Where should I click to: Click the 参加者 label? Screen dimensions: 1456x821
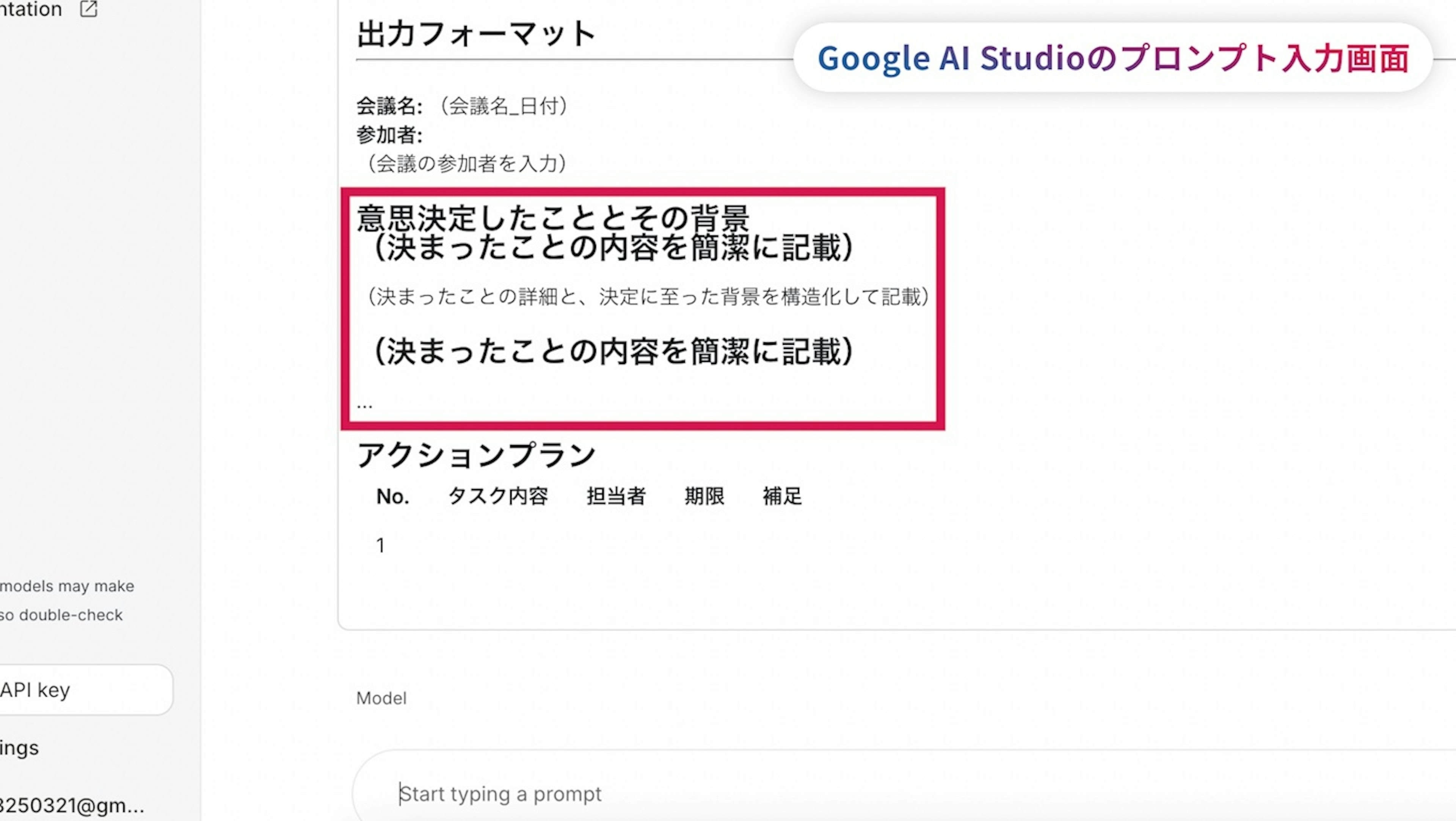click(389, 135)
